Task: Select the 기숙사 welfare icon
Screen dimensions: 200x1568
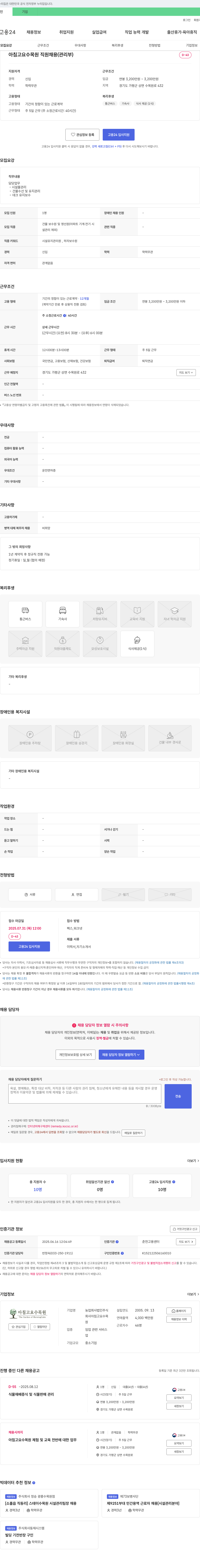Action: (x=63, y=614)
